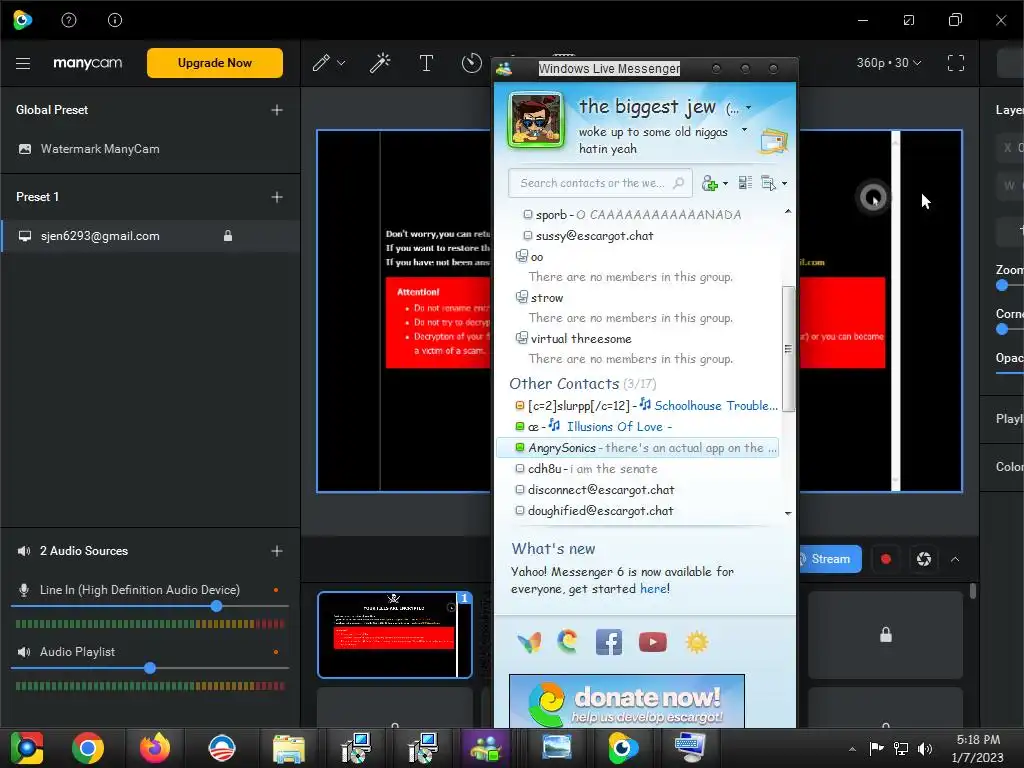Add a layer to Preset 1

click(277, 197)
